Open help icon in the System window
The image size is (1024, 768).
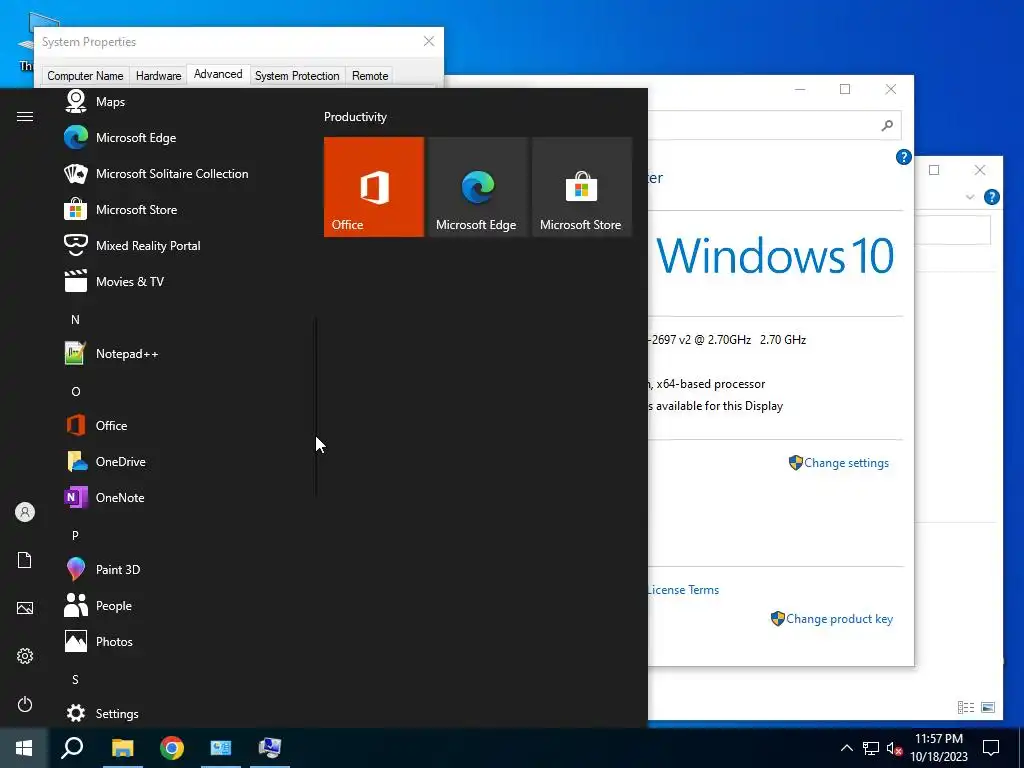pos(903,157)
